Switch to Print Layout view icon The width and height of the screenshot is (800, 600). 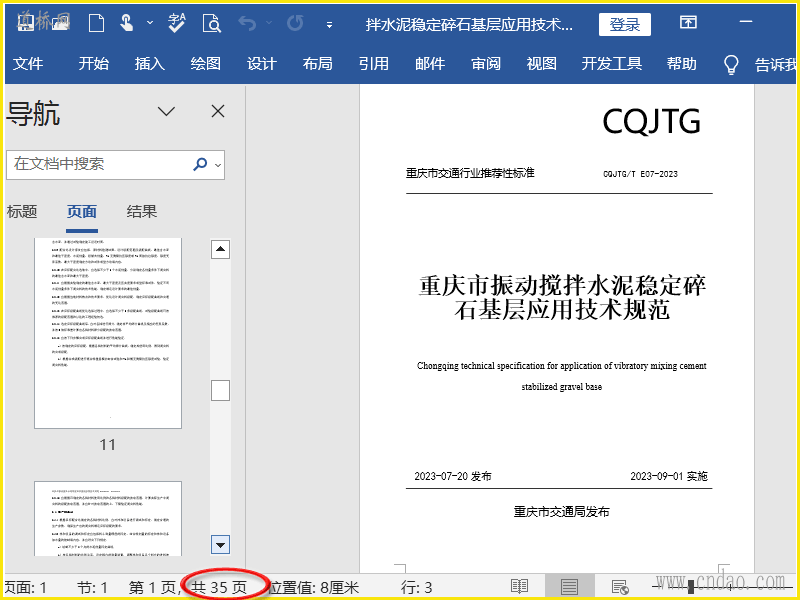tap(569, 586)
